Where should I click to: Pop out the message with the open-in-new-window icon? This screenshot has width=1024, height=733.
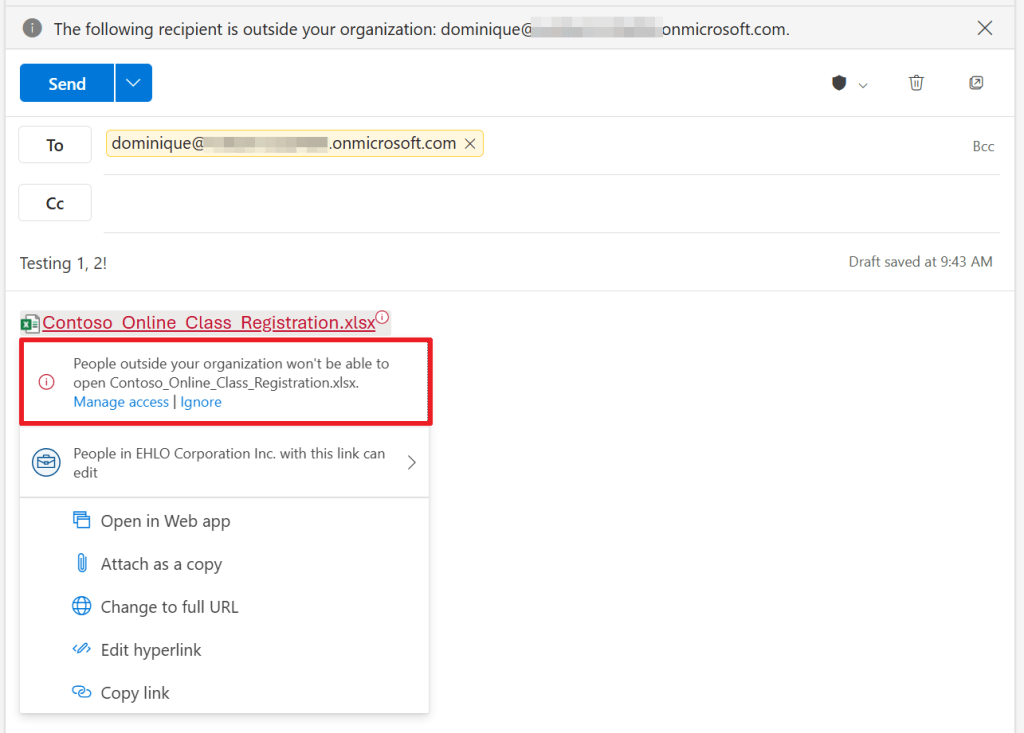[x=976, y=83]
